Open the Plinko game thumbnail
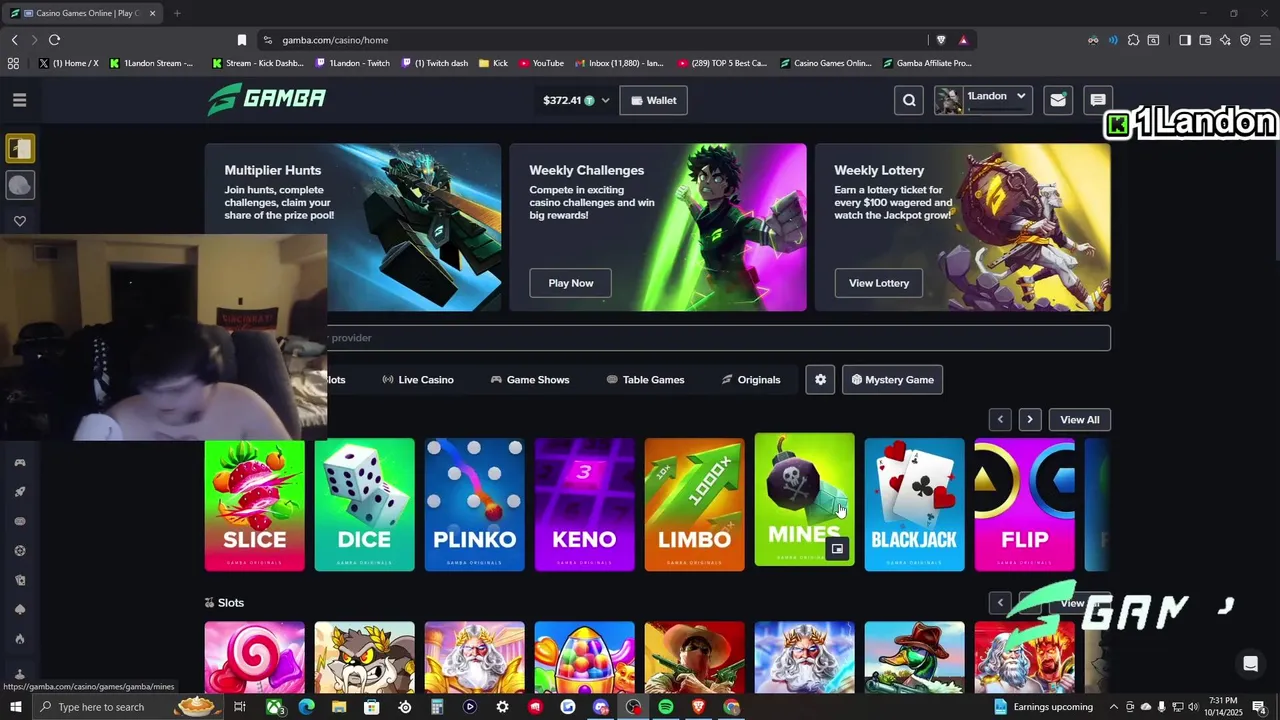The image size is (1280, 720). point(475,505)
